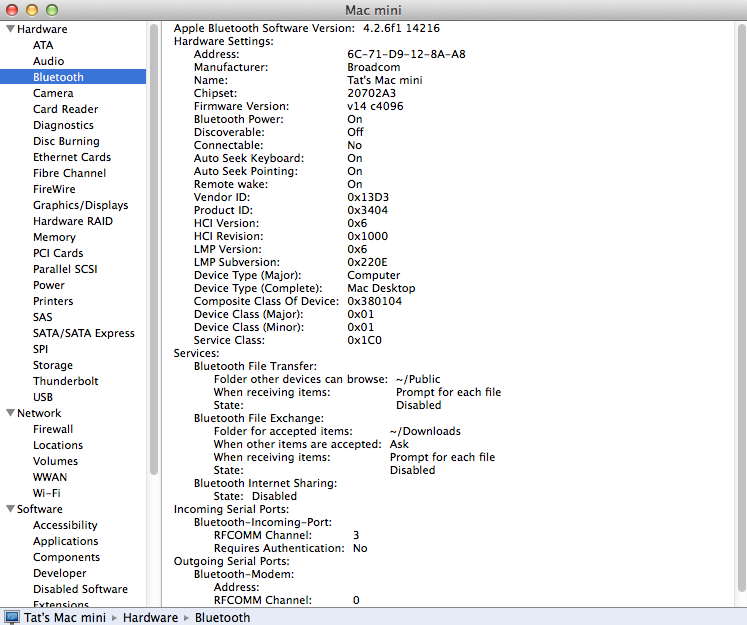This screenshot has width=747, height=625.
Task: Select USB in the Hardware list
Action: (x=43, y=397)
